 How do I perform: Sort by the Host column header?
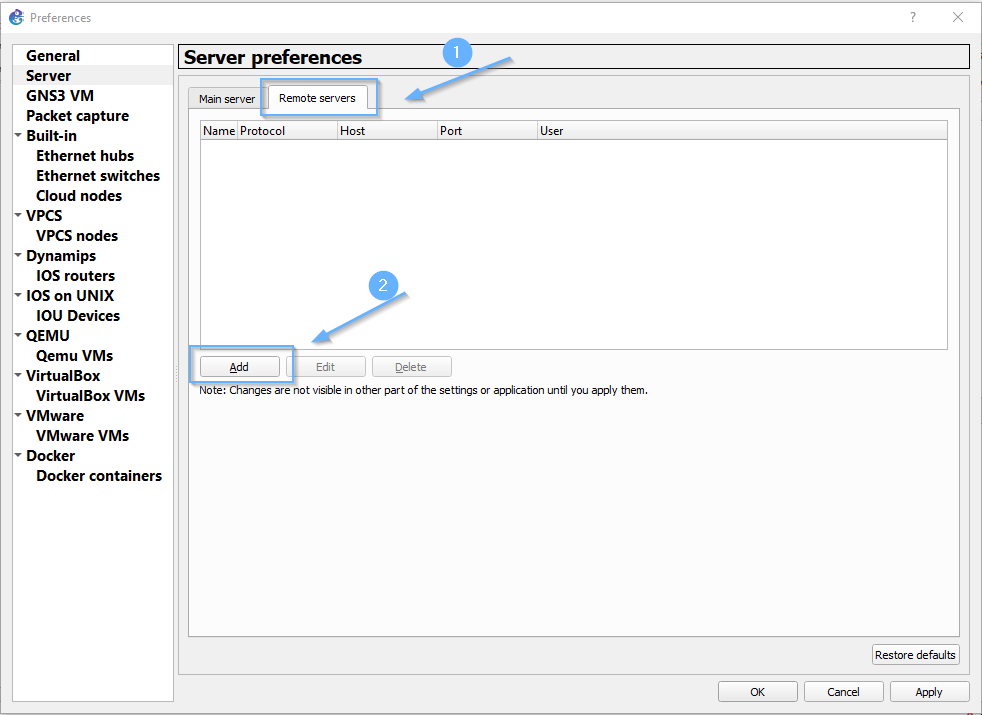(x=386, y=131)
